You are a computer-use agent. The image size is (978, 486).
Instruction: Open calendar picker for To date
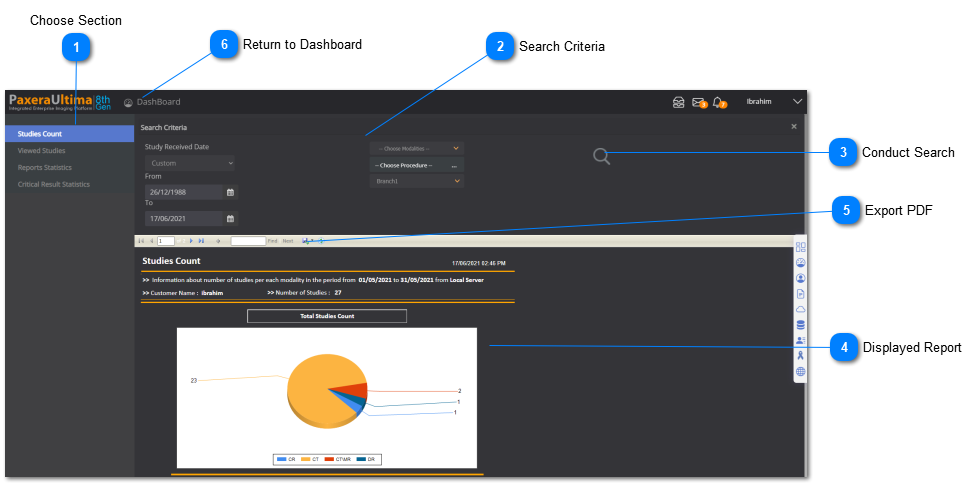click(230, 218)
